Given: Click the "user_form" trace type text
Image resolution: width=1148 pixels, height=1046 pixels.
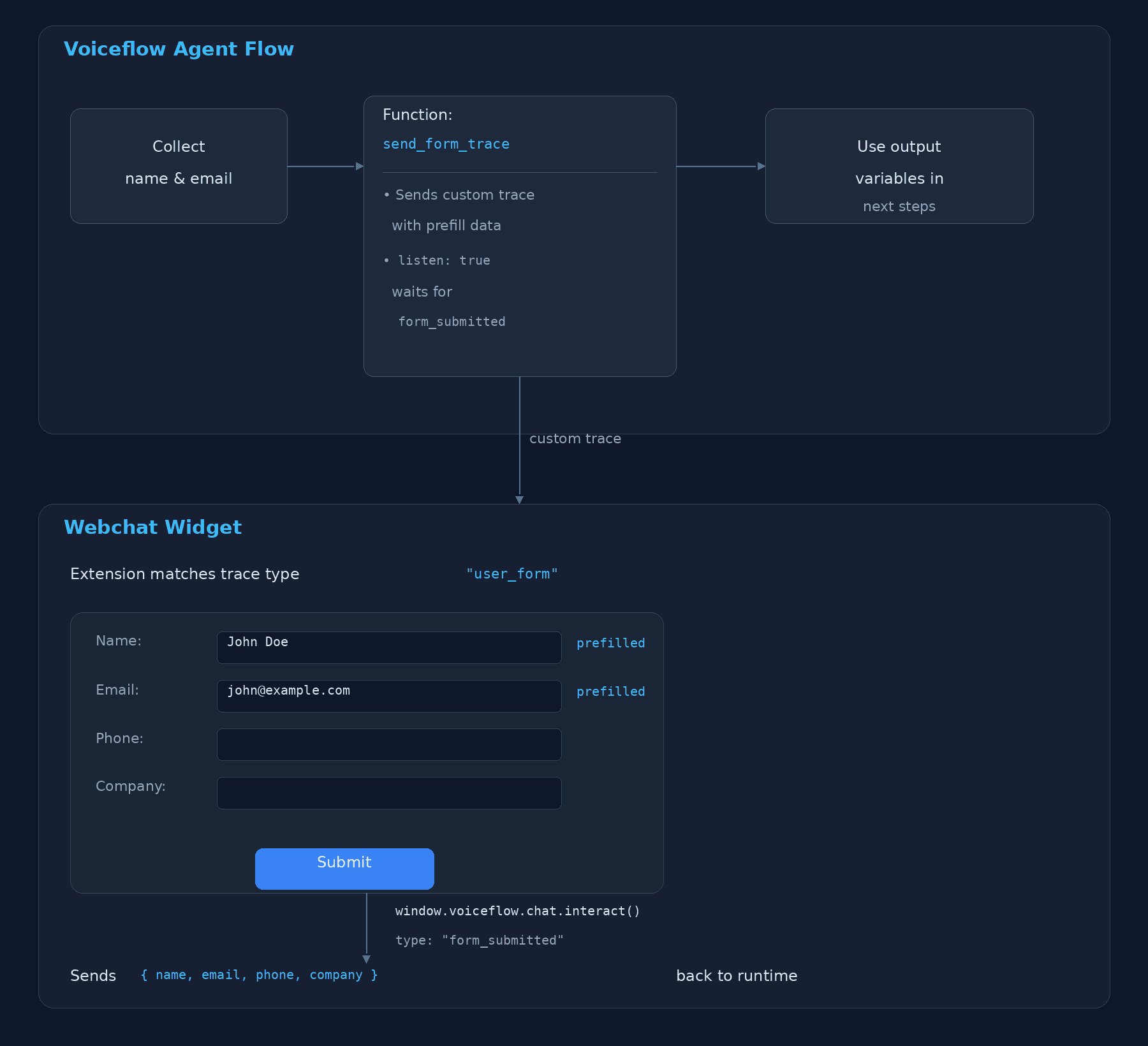Looking at the screenshot, I should 512,574.
